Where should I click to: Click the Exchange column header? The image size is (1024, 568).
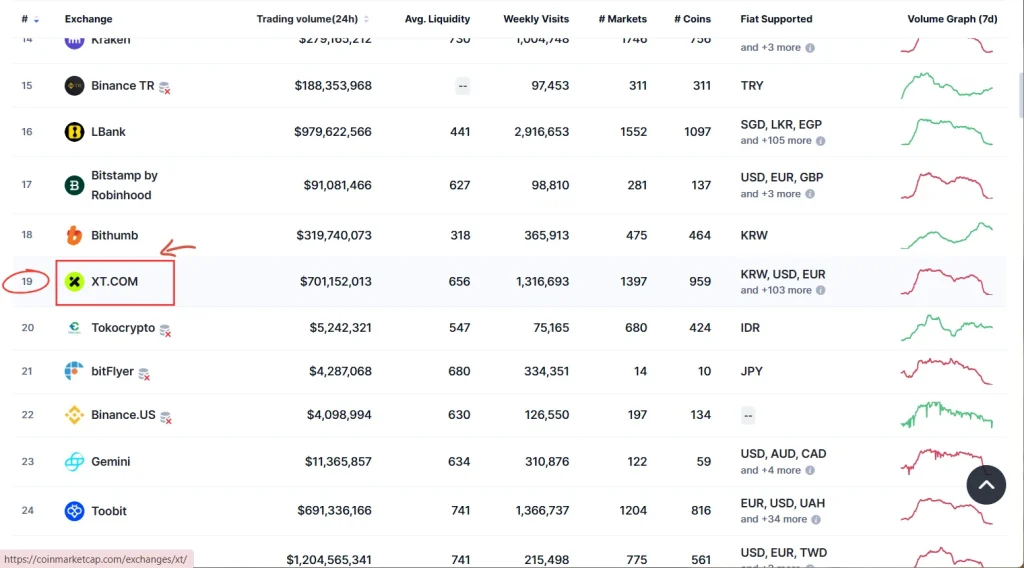point(88,19)
